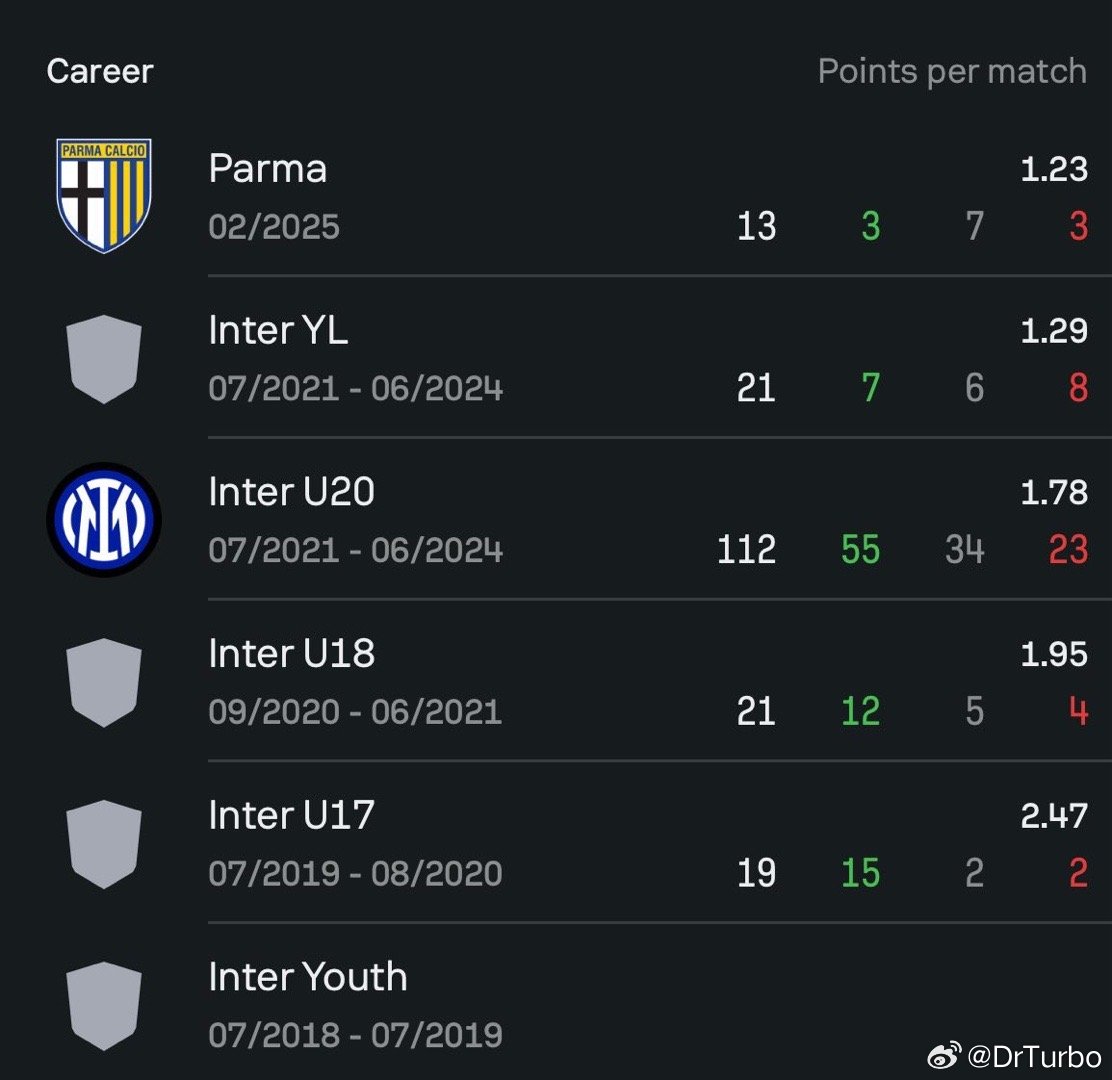Click the @DrTurbo watermark text
1112x1080 pixels.
click(x=1034, y=1056)
